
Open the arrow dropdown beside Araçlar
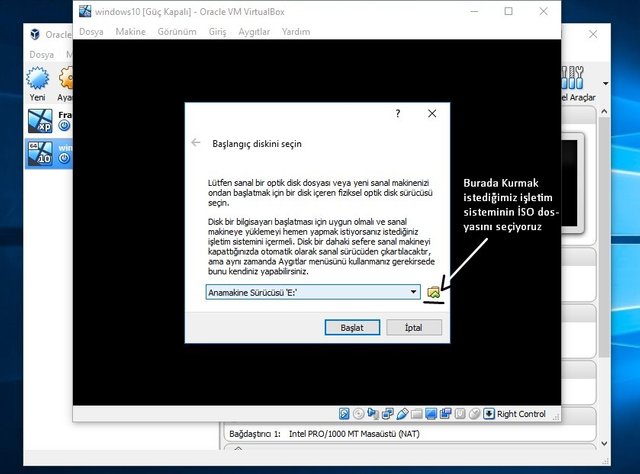(605, 83)
